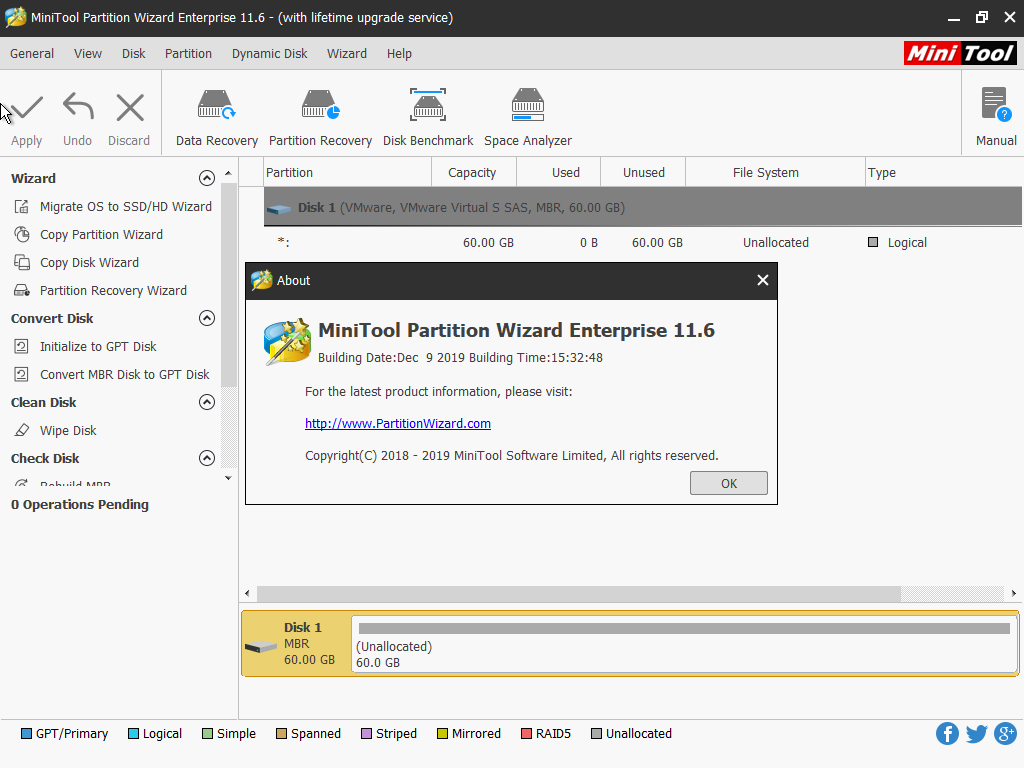
Task: Click OK in the About dialog
Action: pyautogui.click(x=729, y=483)
